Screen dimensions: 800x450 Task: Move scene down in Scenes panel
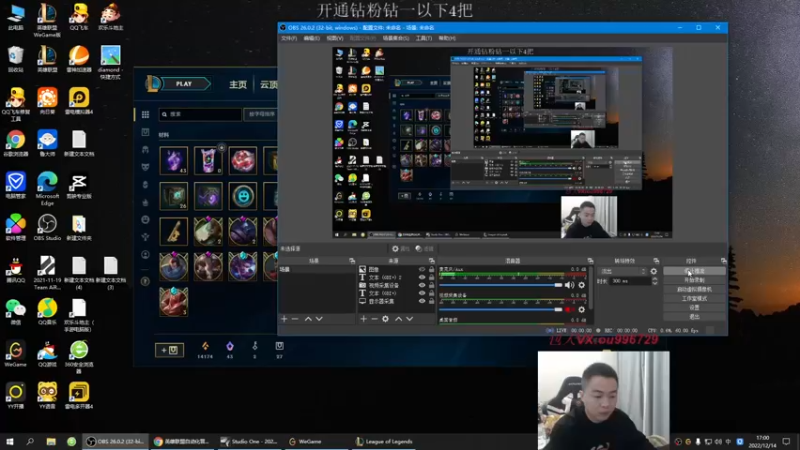coord(319,319)
